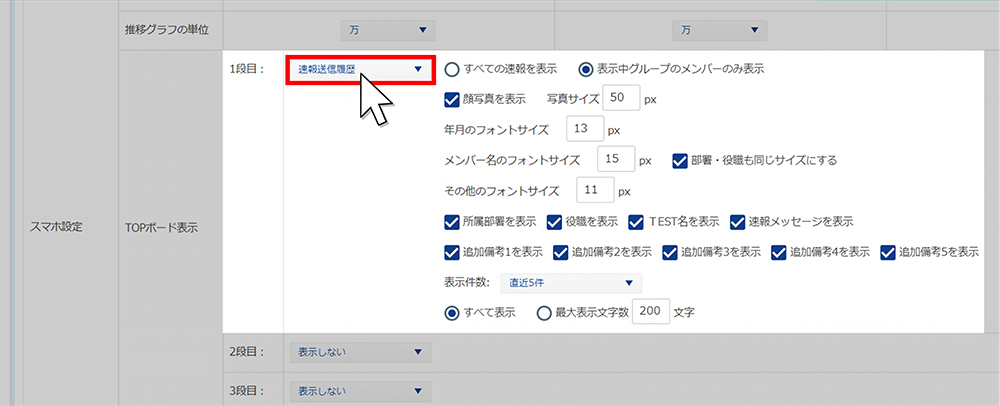Open the 表示件数 直近5件 dropdown
Image resolution: width=1000 pixels, height=406 pixels.
click(x=570, y=283)
